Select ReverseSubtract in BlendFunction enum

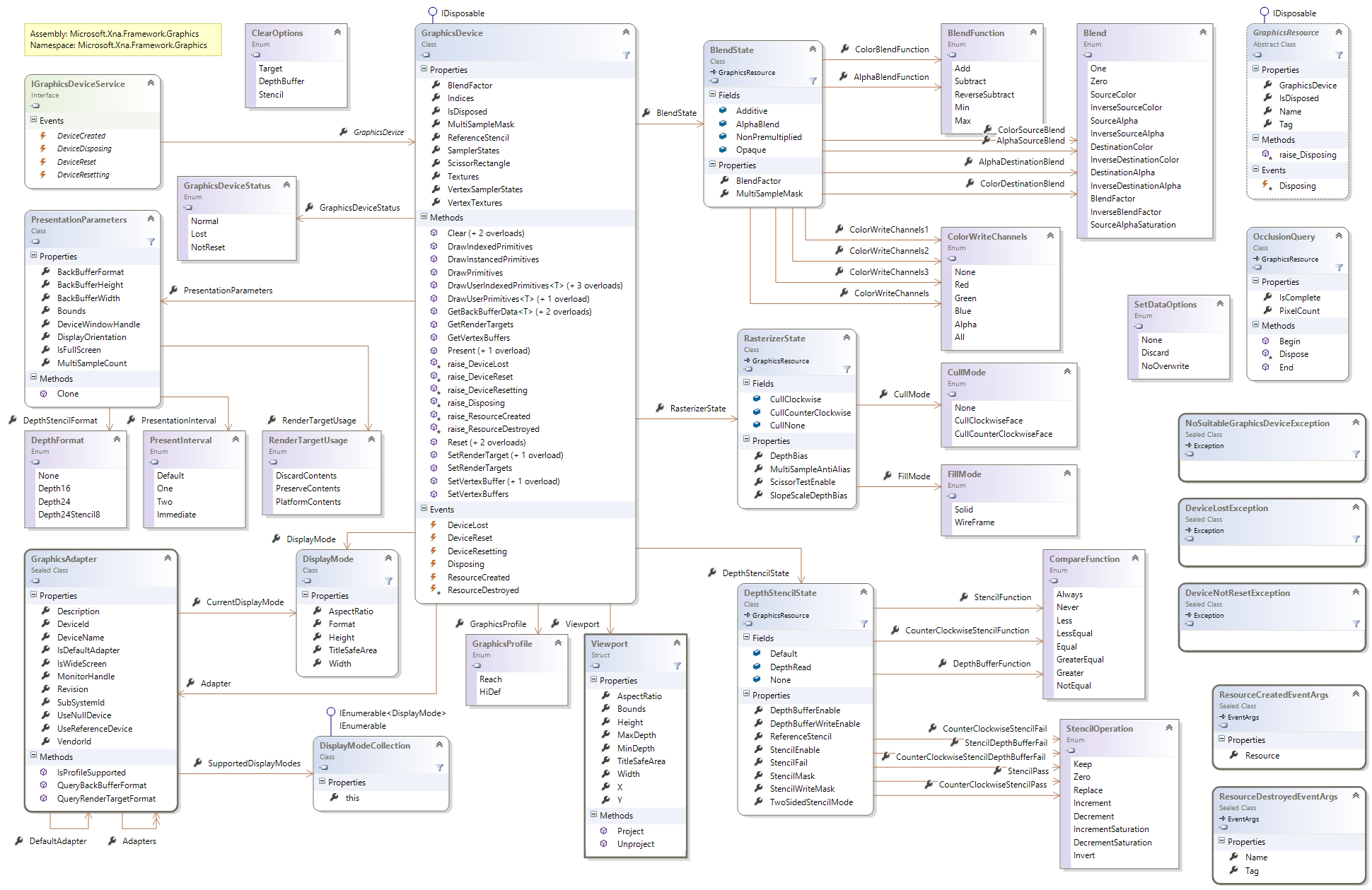click(984, 95)
